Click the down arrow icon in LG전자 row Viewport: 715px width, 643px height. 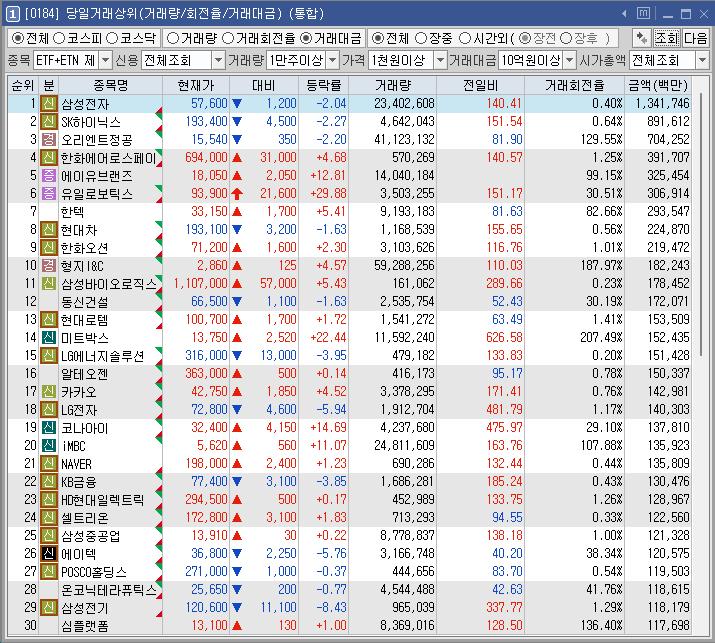(x=237, y=410)
